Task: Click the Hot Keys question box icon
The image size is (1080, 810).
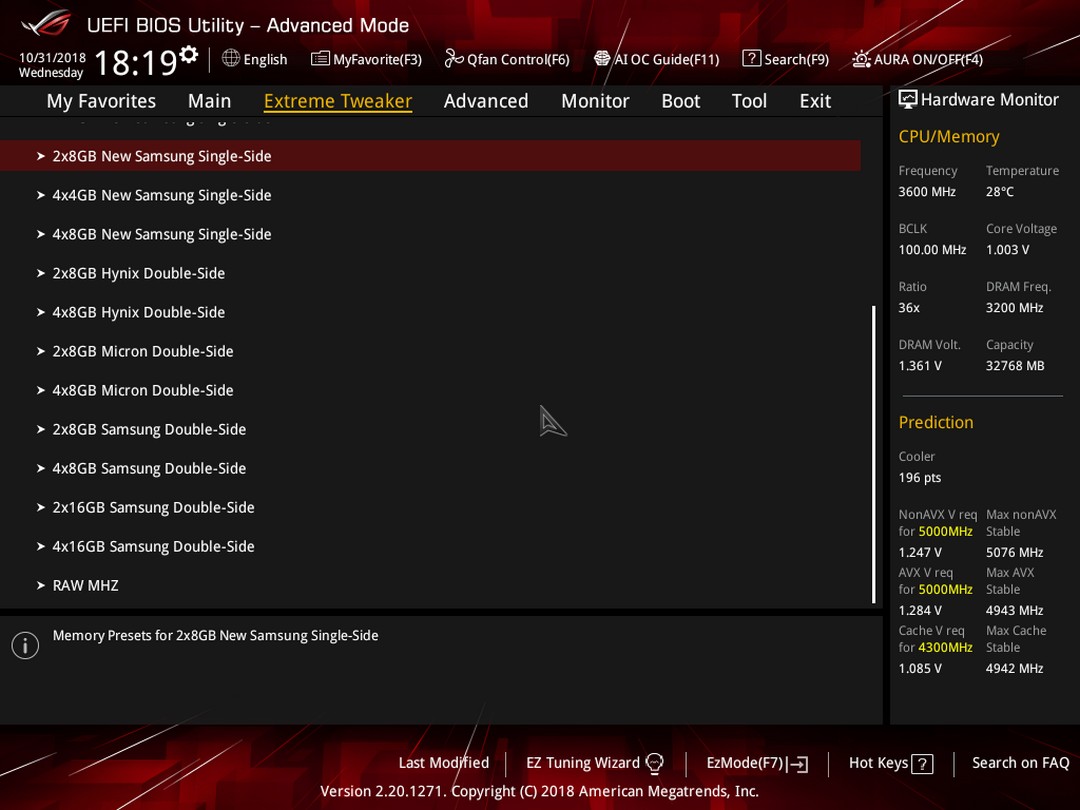Action: (922, 764)
